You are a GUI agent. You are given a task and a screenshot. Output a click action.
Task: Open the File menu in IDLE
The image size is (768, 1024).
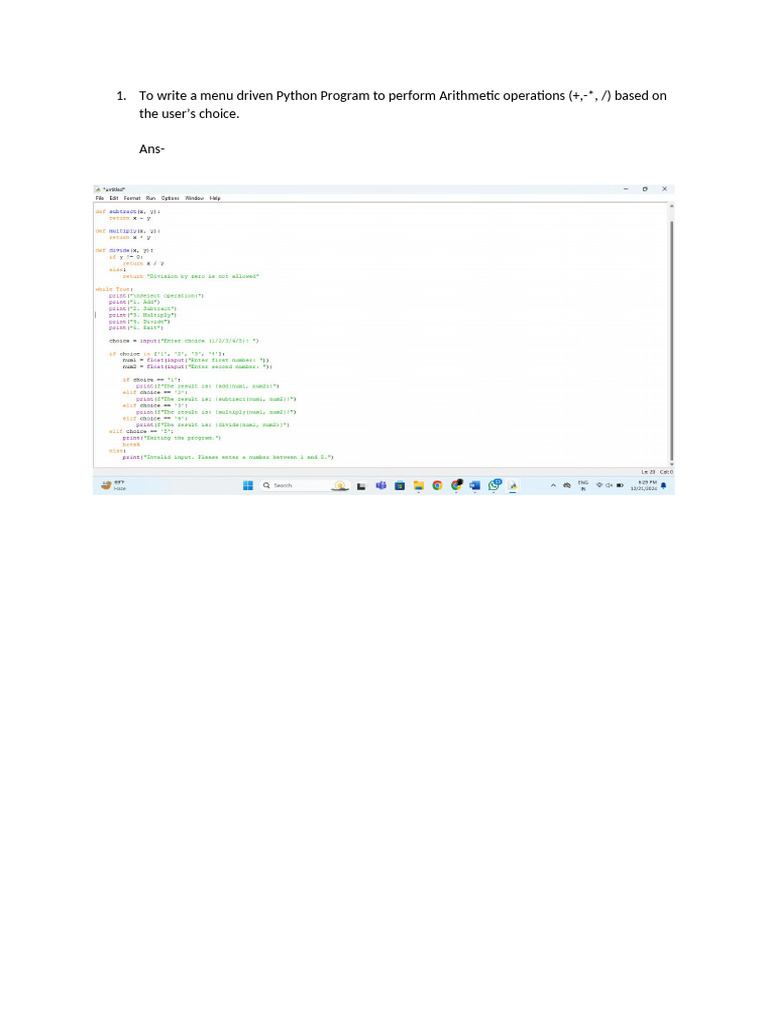point(99,198)
